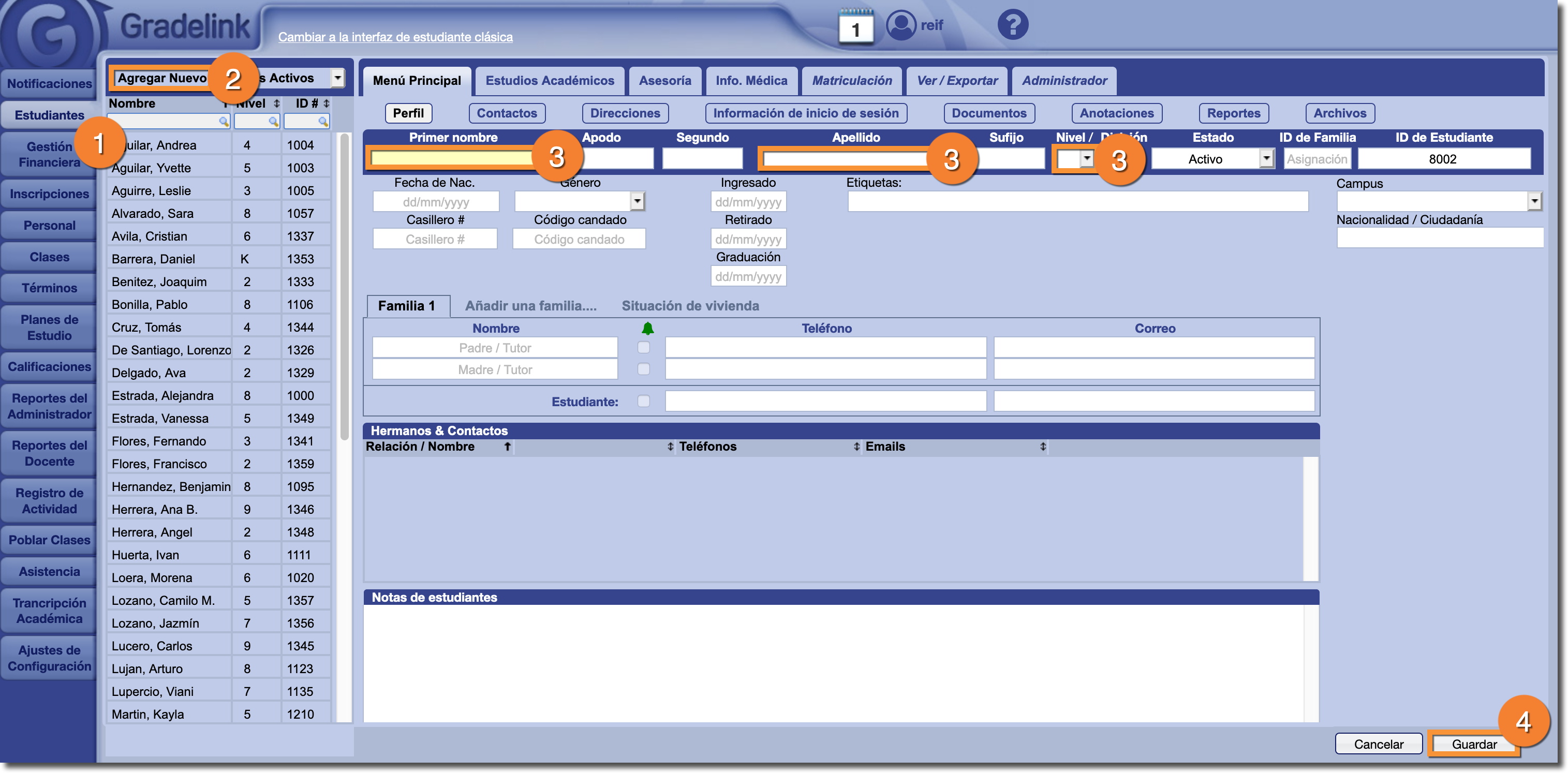Click the classic student interface link

(395, 37)
